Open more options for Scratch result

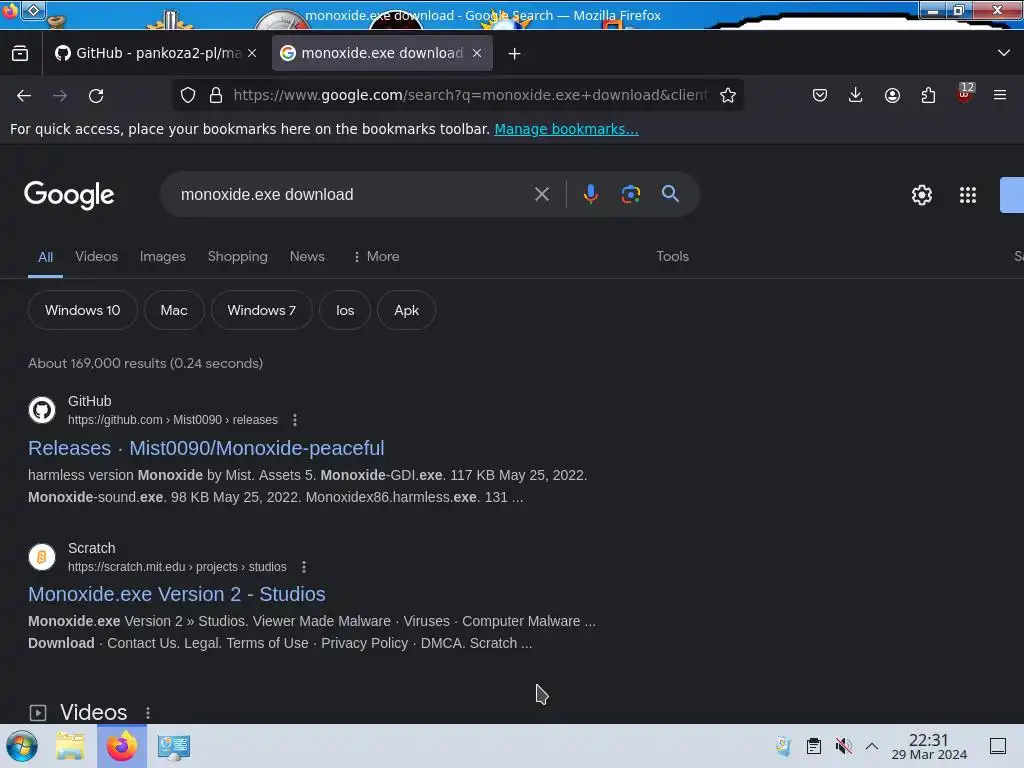point(304,567)
